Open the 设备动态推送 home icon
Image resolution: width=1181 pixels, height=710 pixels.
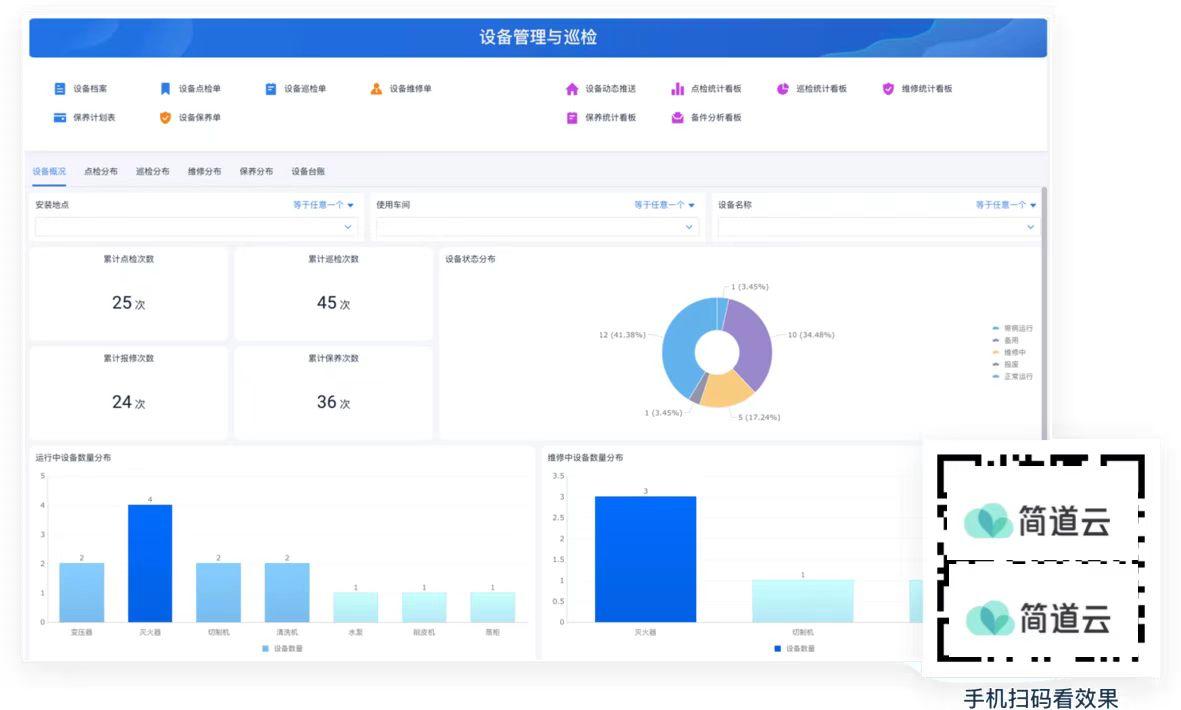(572, 89)
